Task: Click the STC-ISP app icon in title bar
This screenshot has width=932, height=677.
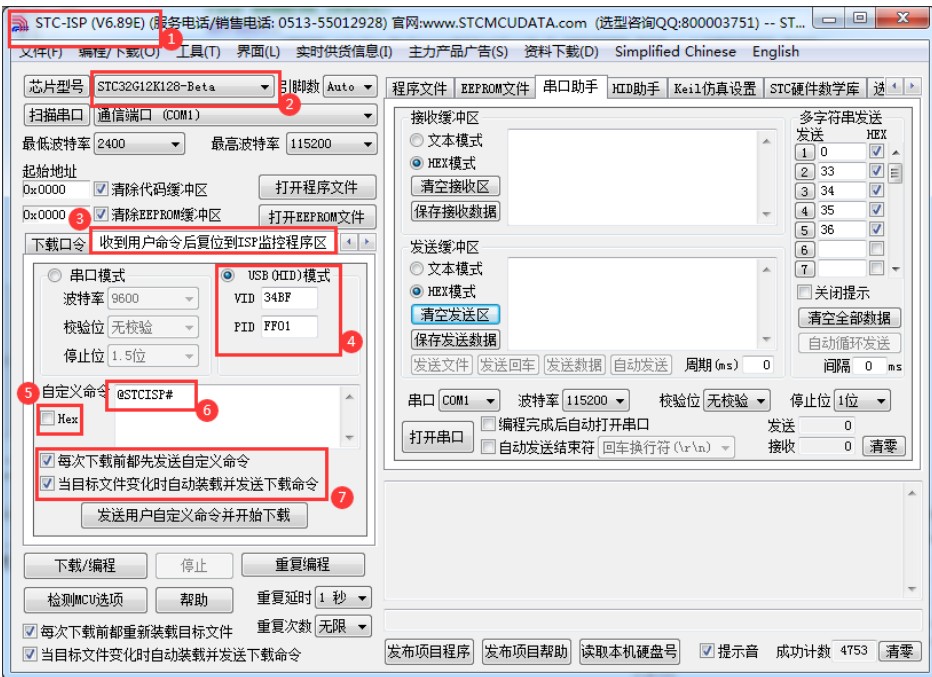Action: pos(20,23)
